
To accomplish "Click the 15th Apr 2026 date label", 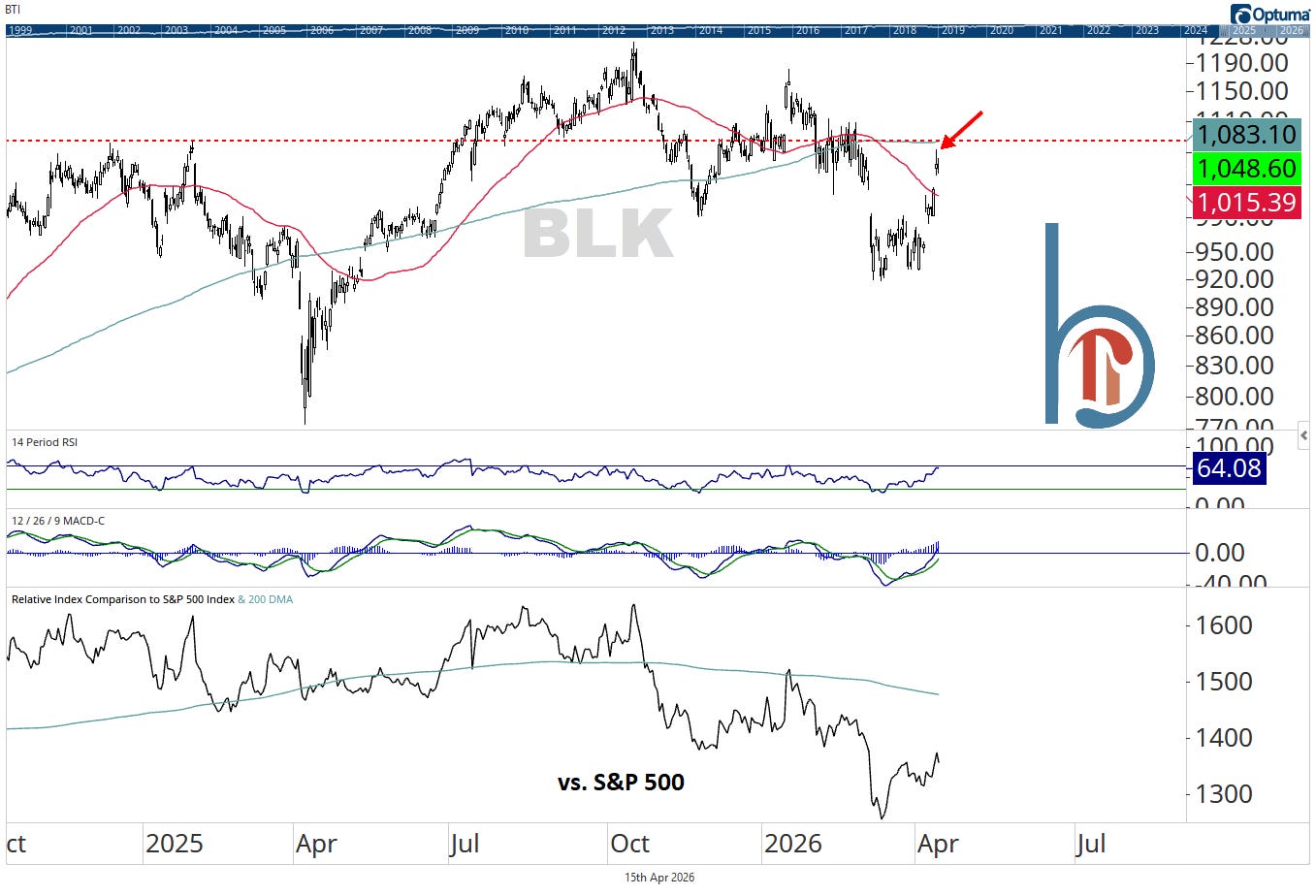I will pos(659,878).
